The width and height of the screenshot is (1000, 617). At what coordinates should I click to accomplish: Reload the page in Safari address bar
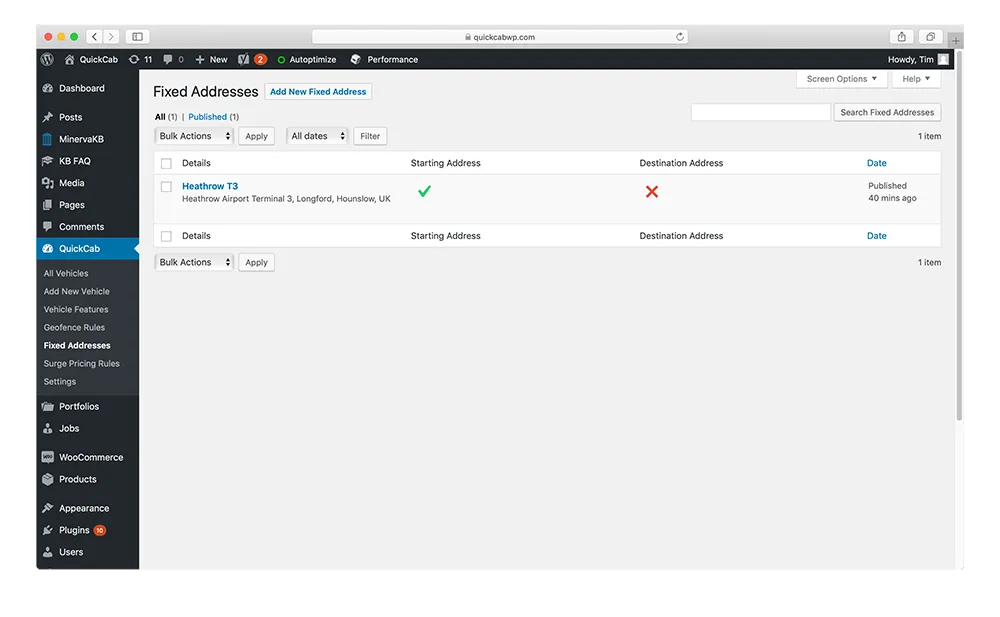pos(680,37)
